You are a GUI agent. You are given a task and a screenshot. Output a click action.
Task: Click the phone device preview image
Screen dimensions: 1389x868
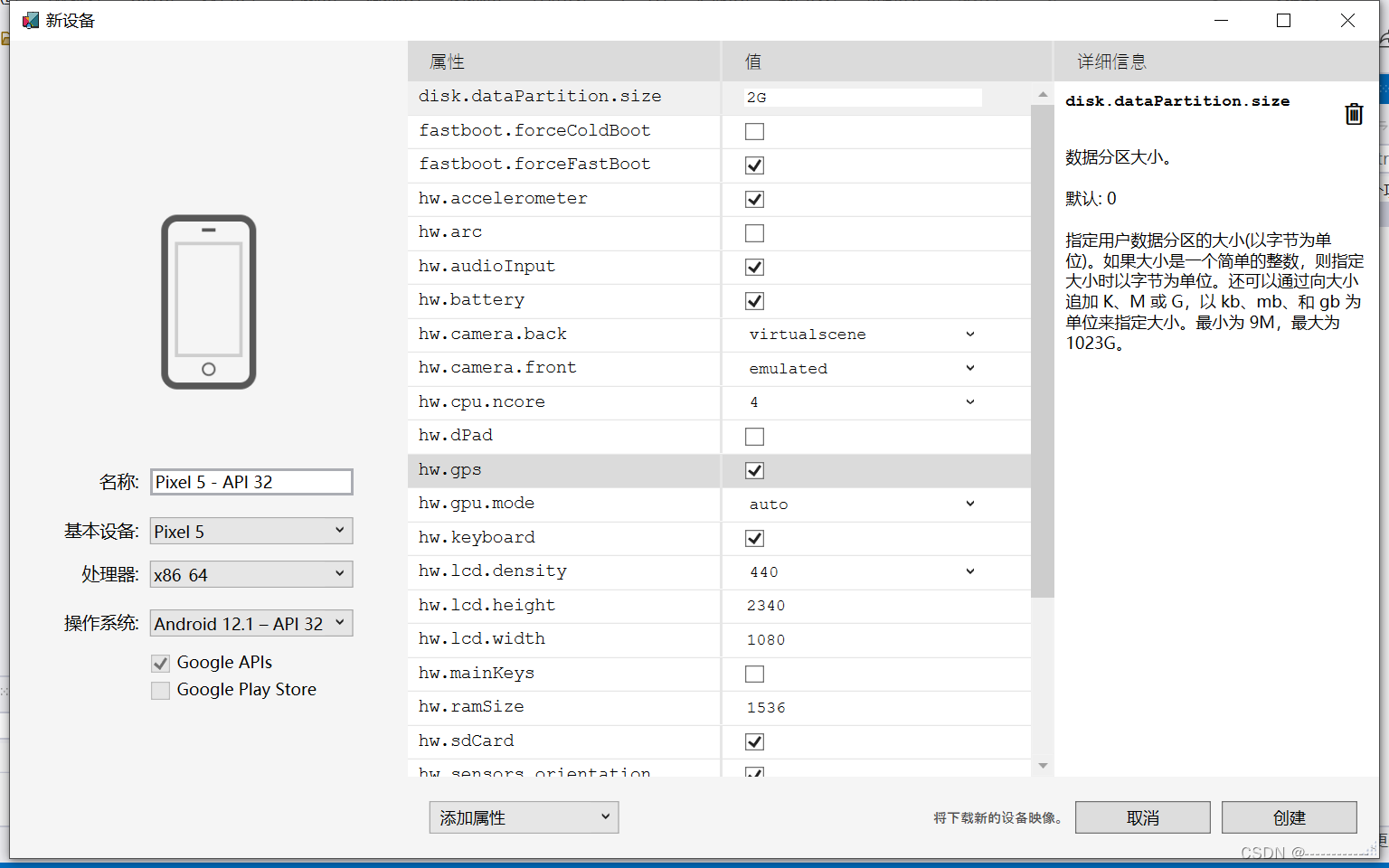tap(209, 302)
